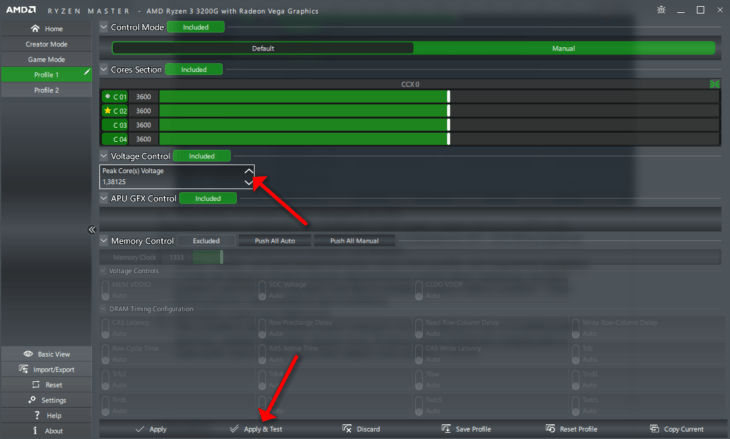Click the star icon on core C 02

coord(108,110)
